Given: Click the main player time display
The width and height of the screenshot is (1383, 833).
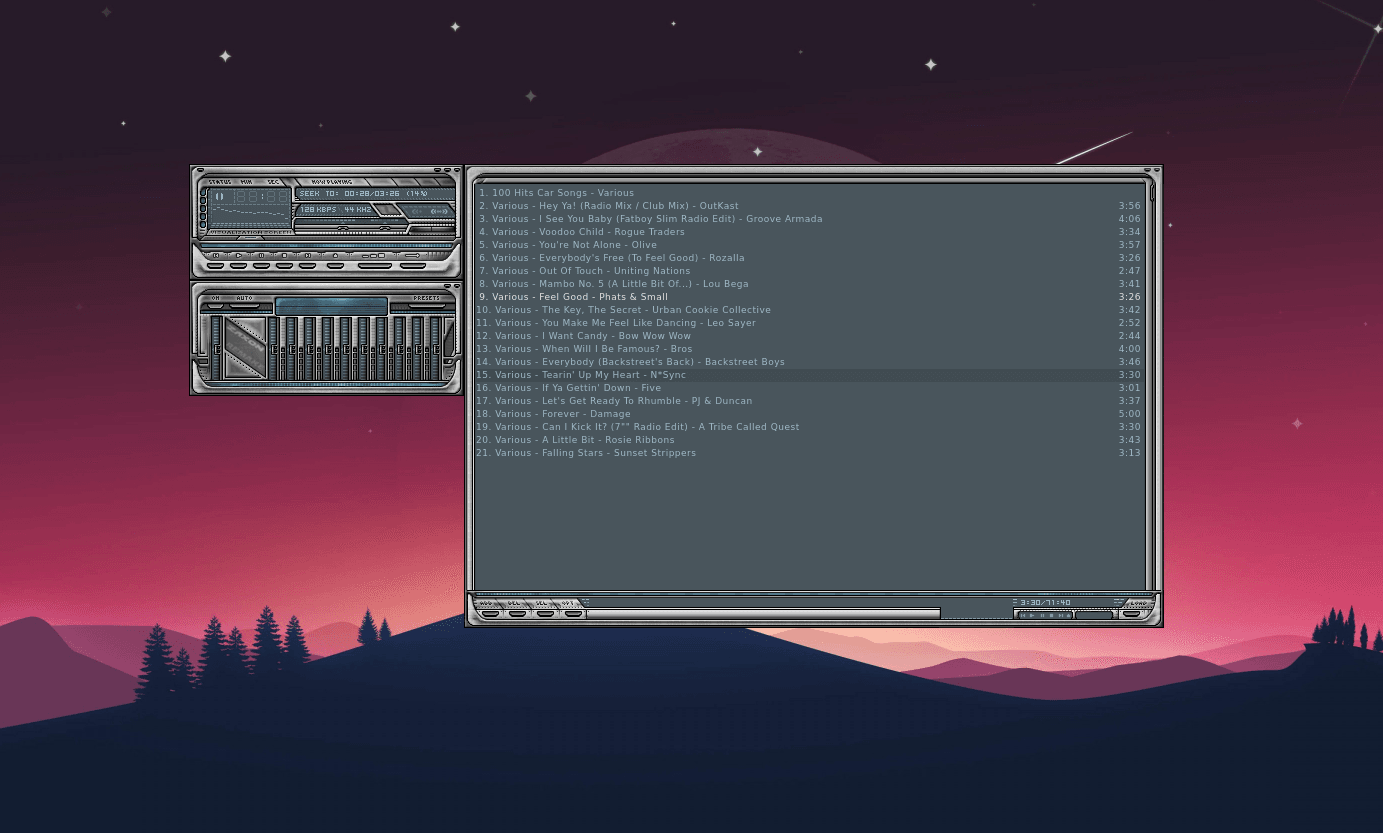Looking at the screenshot, I should [x=262, y=197].
